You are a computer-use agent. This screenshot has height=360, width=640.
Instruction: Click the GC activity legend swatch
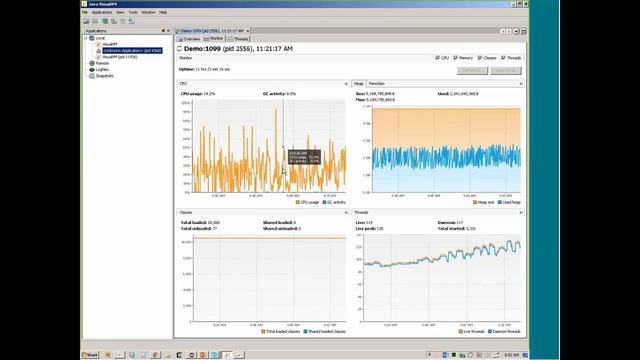[x=324, y=202]
